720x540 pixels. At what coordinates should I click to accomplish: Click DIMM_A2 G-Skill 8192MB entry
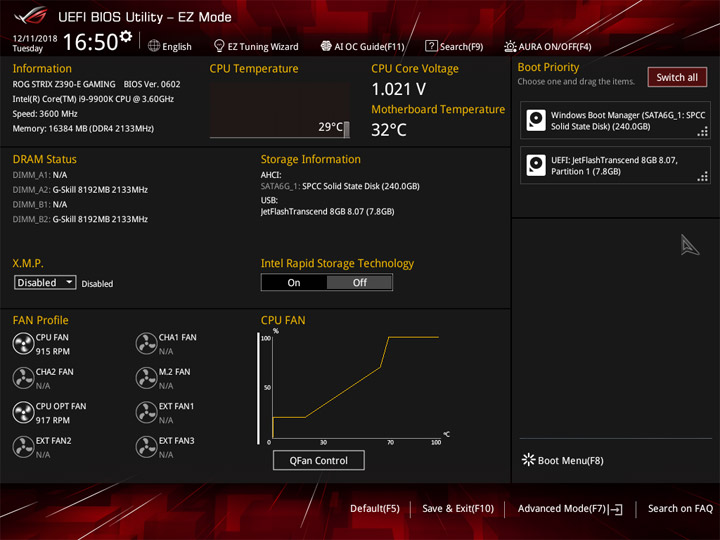pyautogui.click(x=80, y=190)
